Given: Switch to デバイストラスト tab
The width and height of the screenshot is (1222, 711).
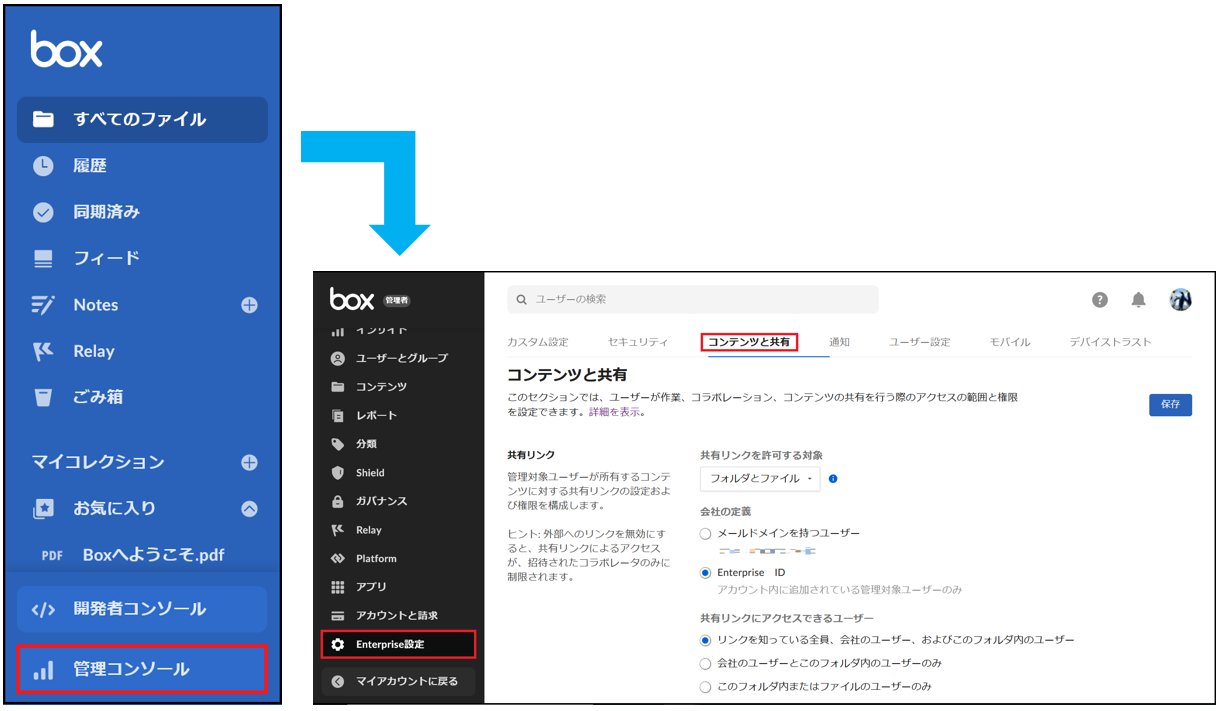Looking at the screenshot, I should click(x=1110, y=342).
